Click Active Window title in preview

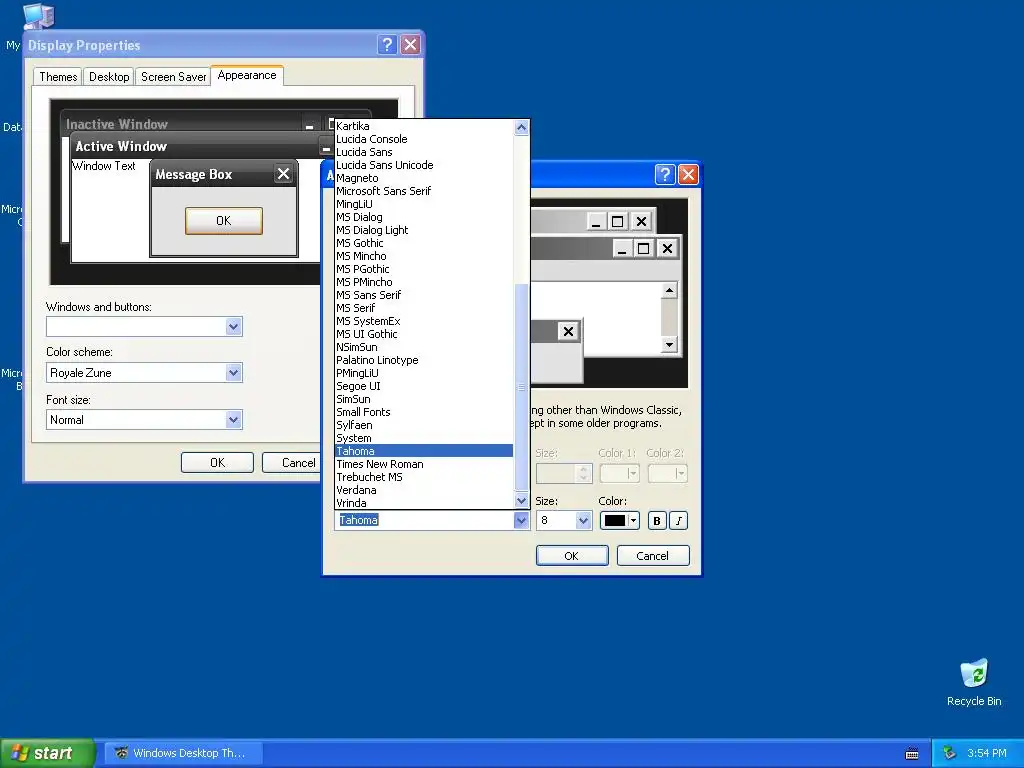point(121,146)
